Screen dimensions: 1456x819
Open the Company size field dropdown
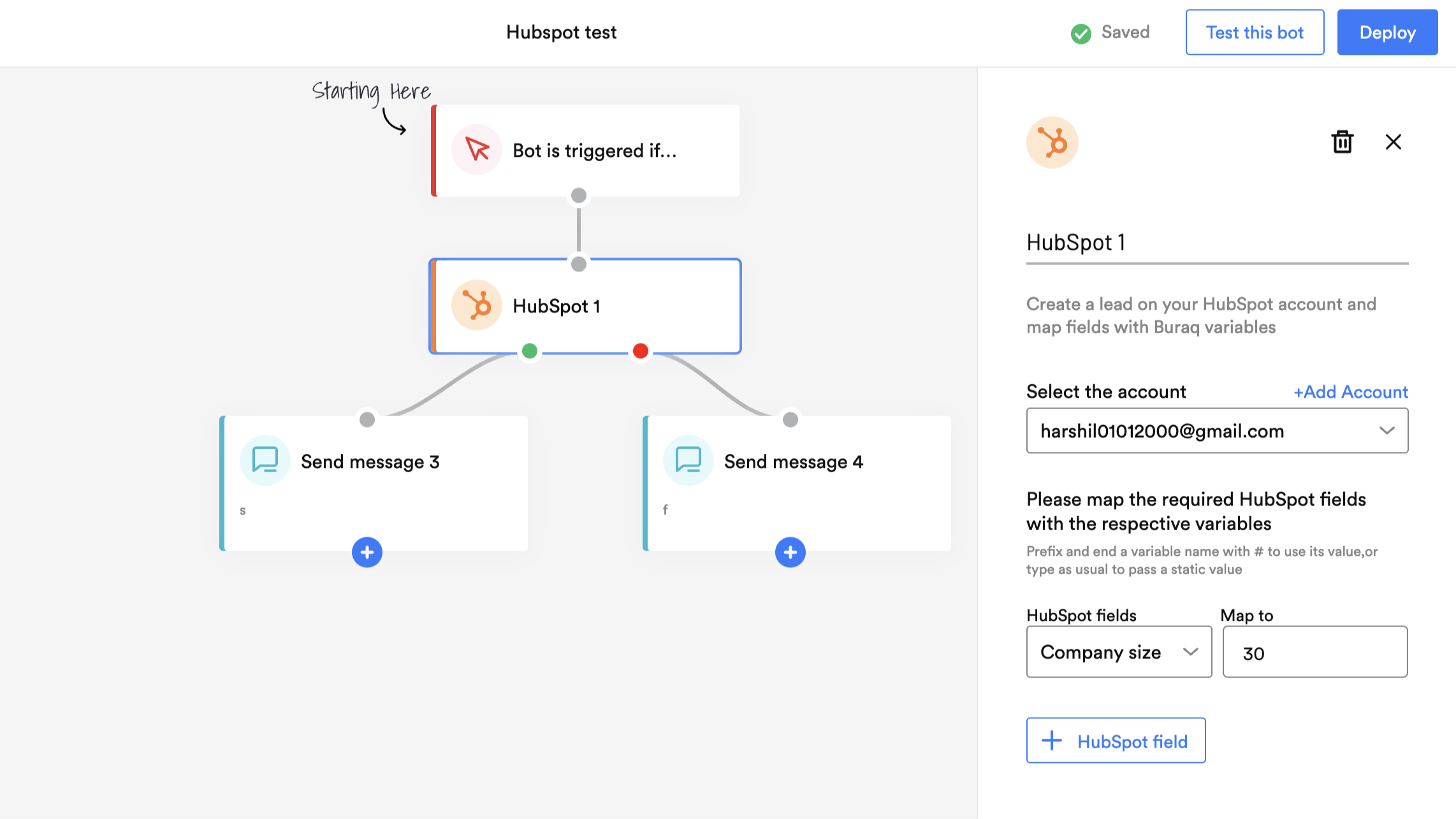[1118, 651]
